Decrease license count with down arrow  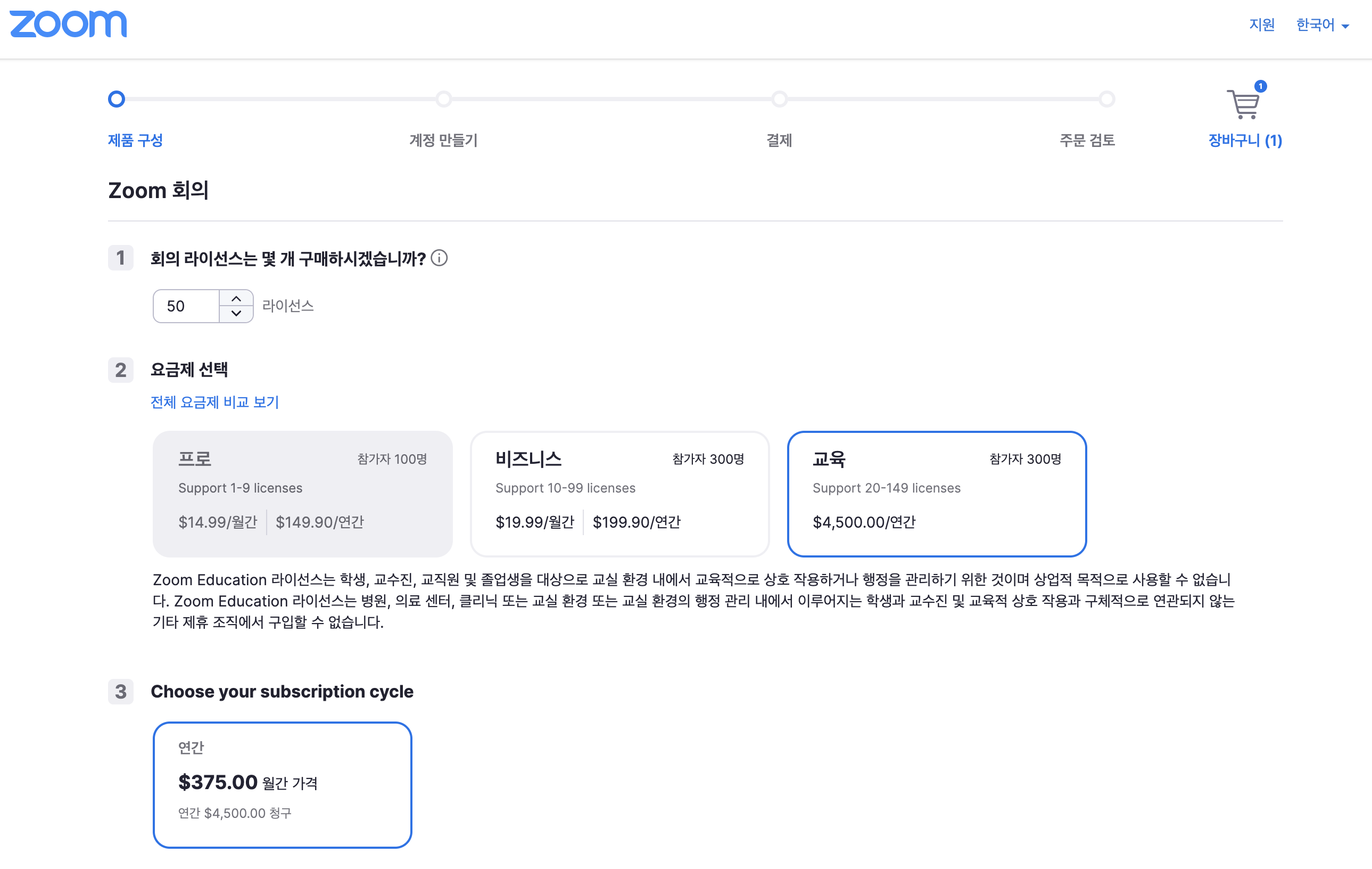click(x=236, y=314)
